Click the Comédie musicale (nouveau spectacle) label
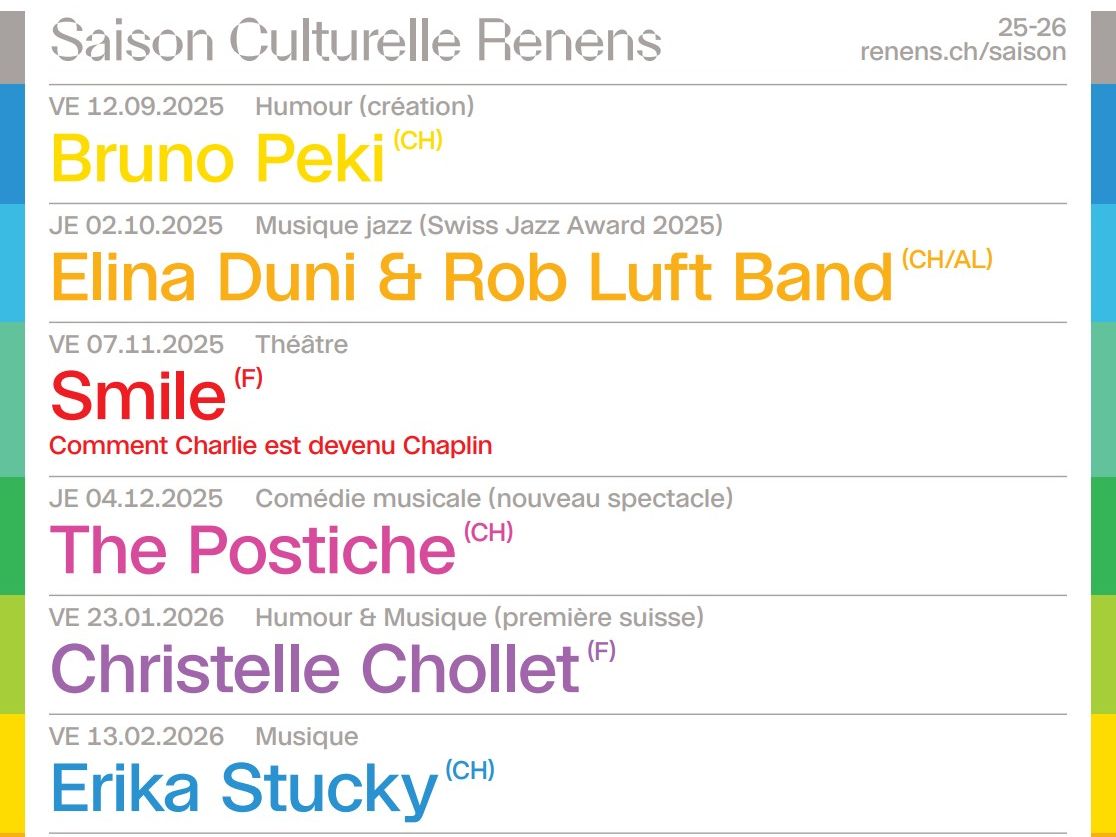1116x837 pixels. [x=494, y=499]
